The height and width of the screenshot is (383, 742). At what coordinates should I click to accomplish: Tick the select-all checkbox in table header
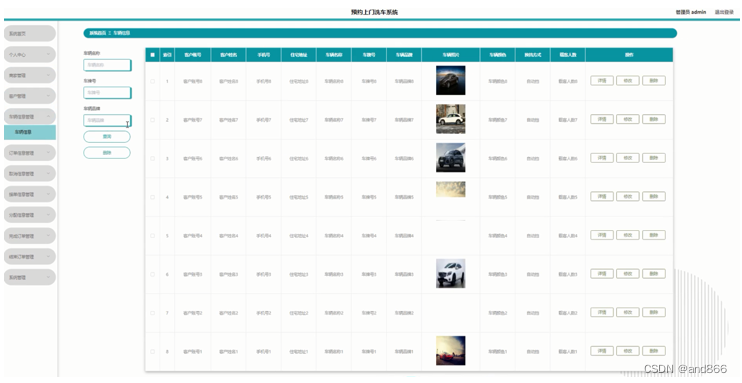click(x=152, y=55)
